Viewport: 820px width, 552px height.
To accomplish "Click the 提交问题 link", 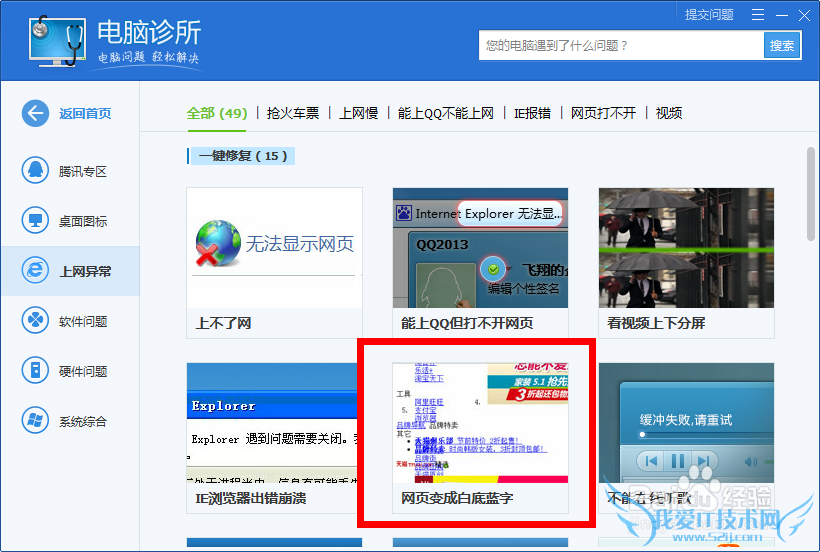I will (709, 15).
